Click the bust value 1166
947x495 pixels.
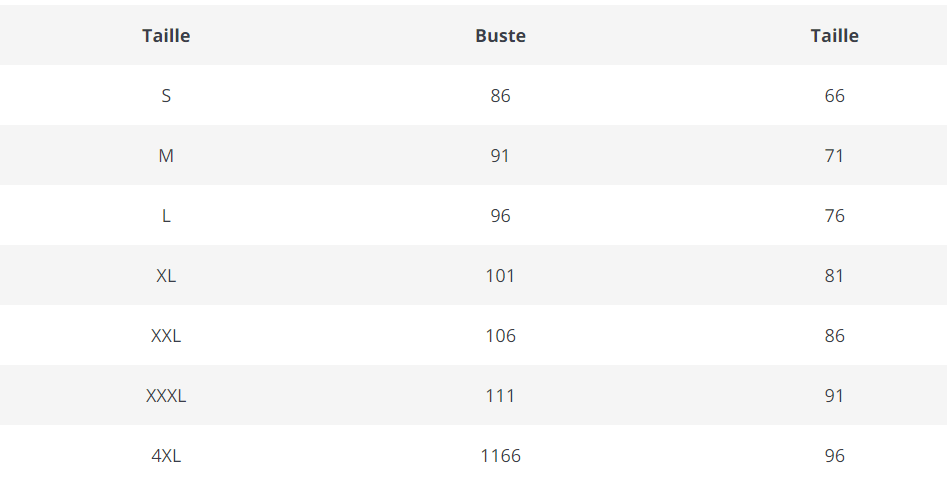(500, 456)
